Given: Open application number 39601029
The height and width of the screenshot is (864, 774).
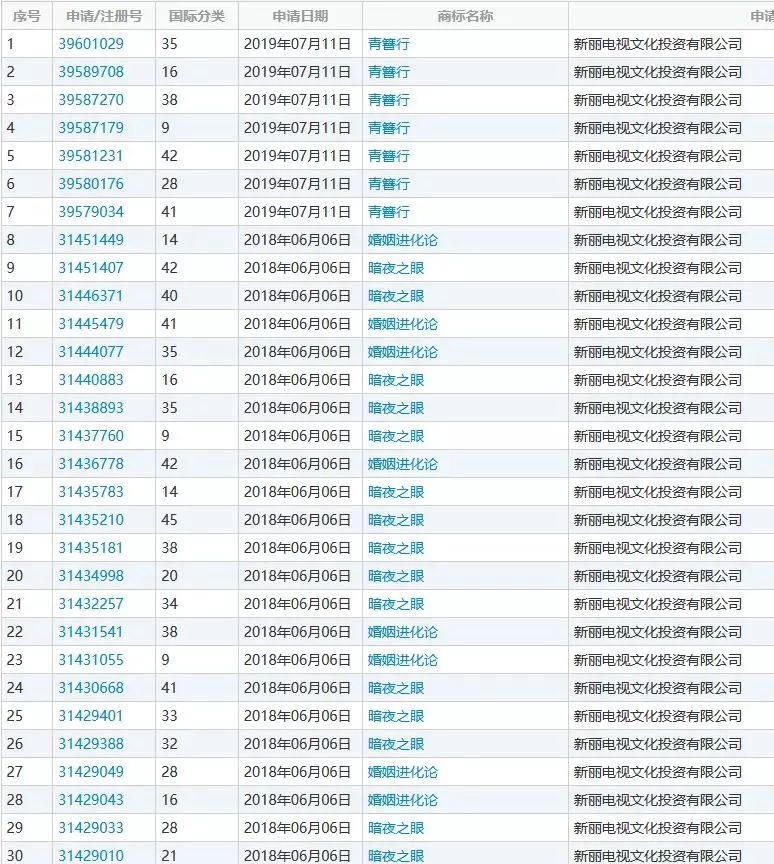Looking at the screenshot, I should (91, 44).
